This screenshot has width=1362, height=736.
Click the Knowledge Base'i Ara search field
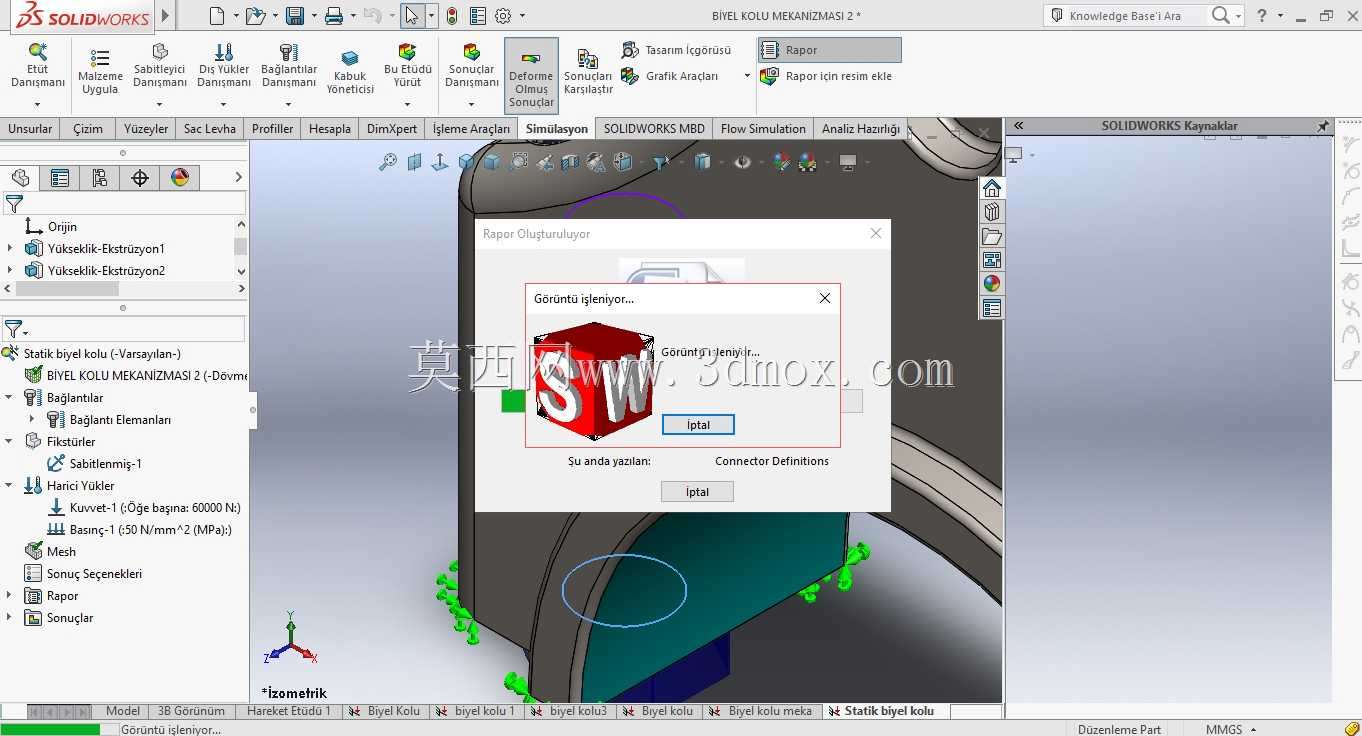1126,15
